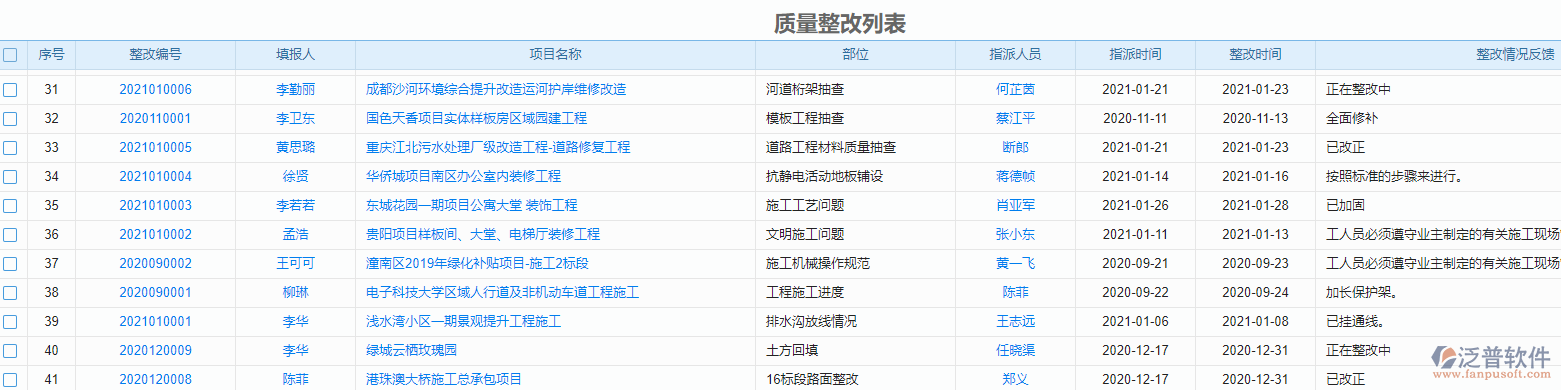
Task: Check the box for row 40
Action: pyautogui.click(x=10, y=351)
